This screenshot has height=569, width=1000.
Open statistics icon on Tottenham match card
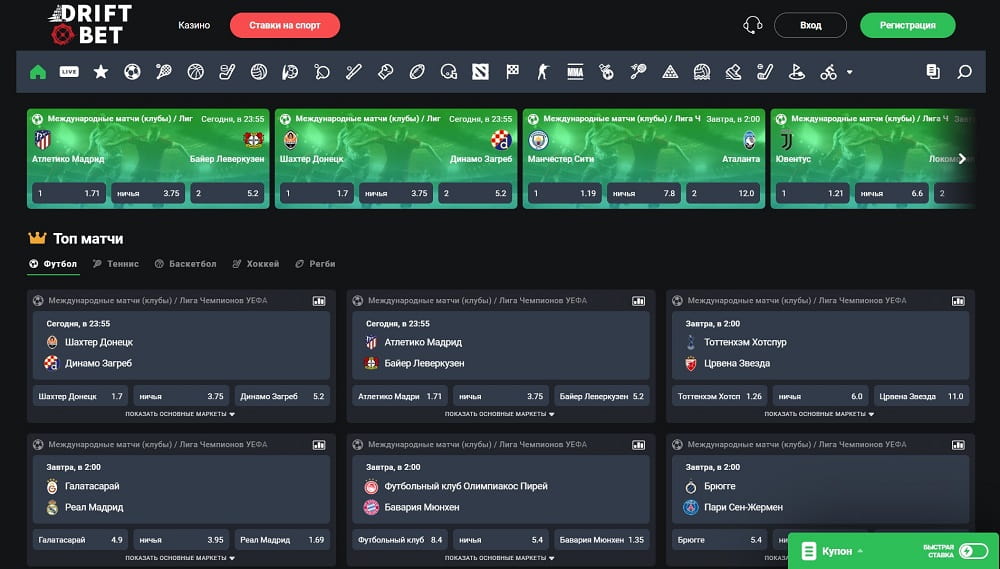click(958, 300)
